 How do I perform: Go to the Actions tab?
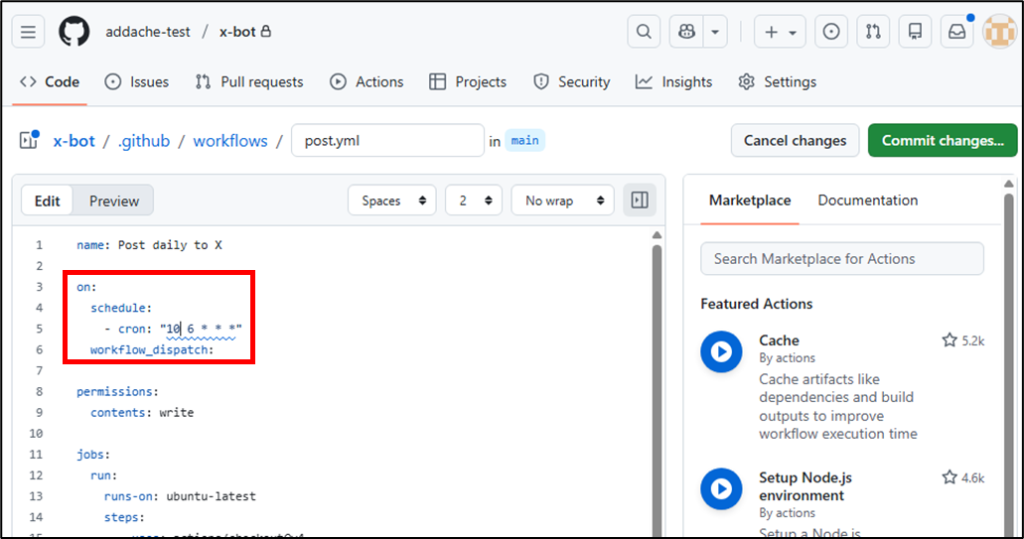[x=367, y=82]
